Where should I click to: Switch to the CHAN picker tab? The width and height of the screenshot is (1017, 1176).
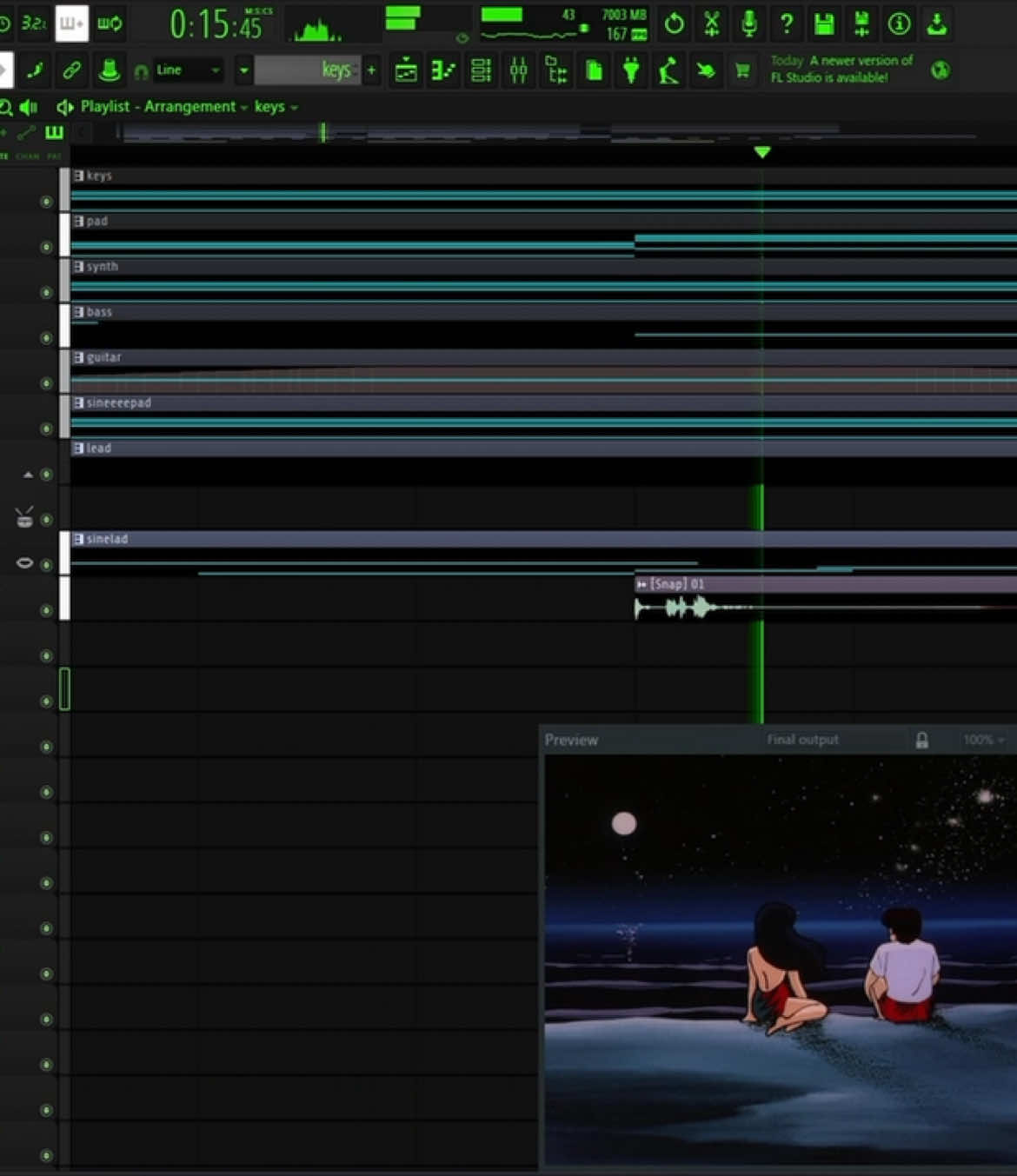[28, 156]
